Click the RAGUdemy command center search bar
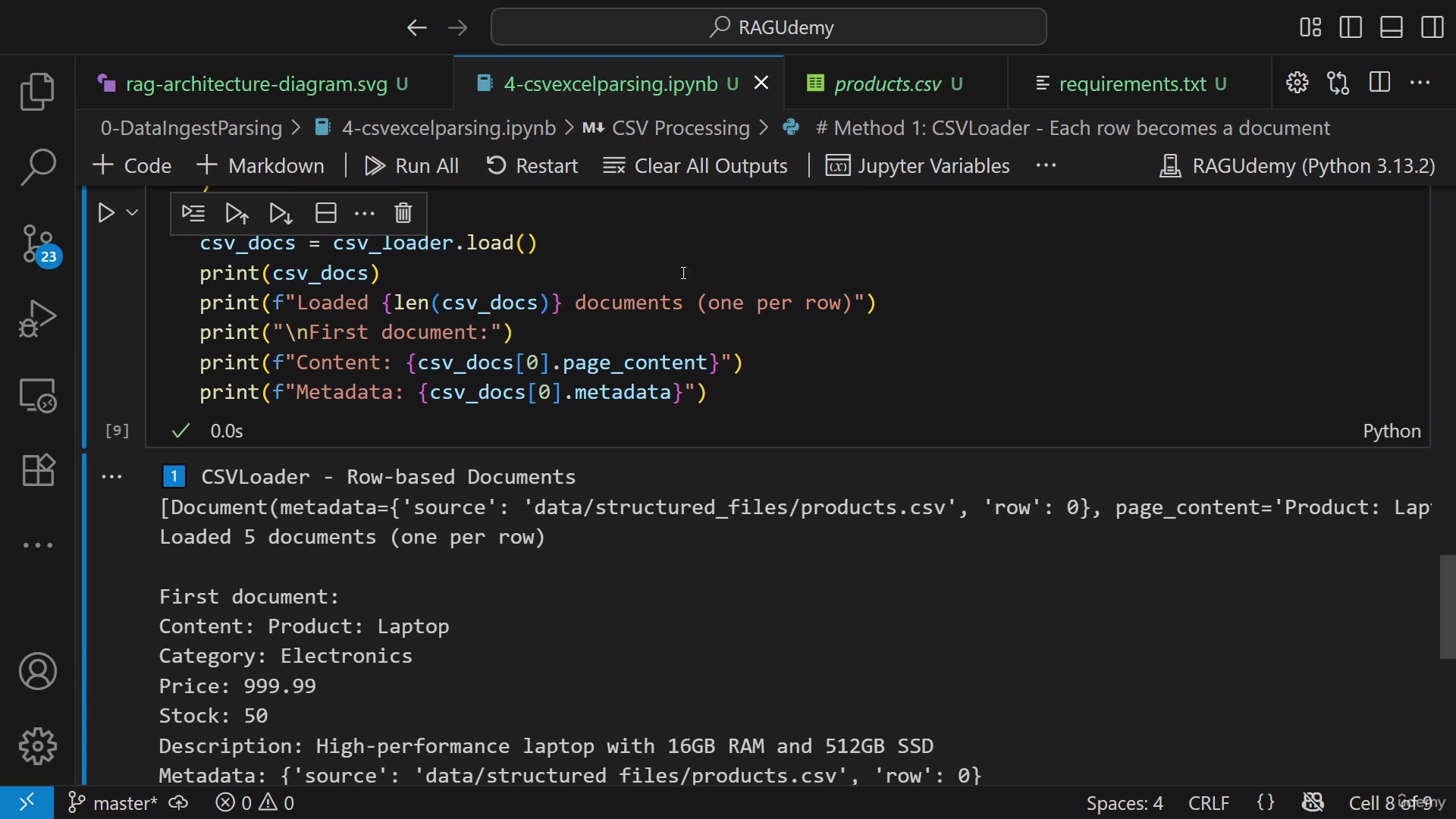 768,27
